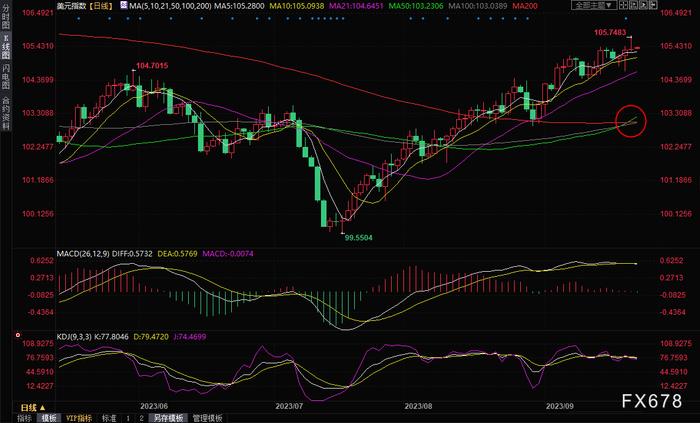Click the J:74.4699 value
700x423 pixels.
[x=189, y=336]
